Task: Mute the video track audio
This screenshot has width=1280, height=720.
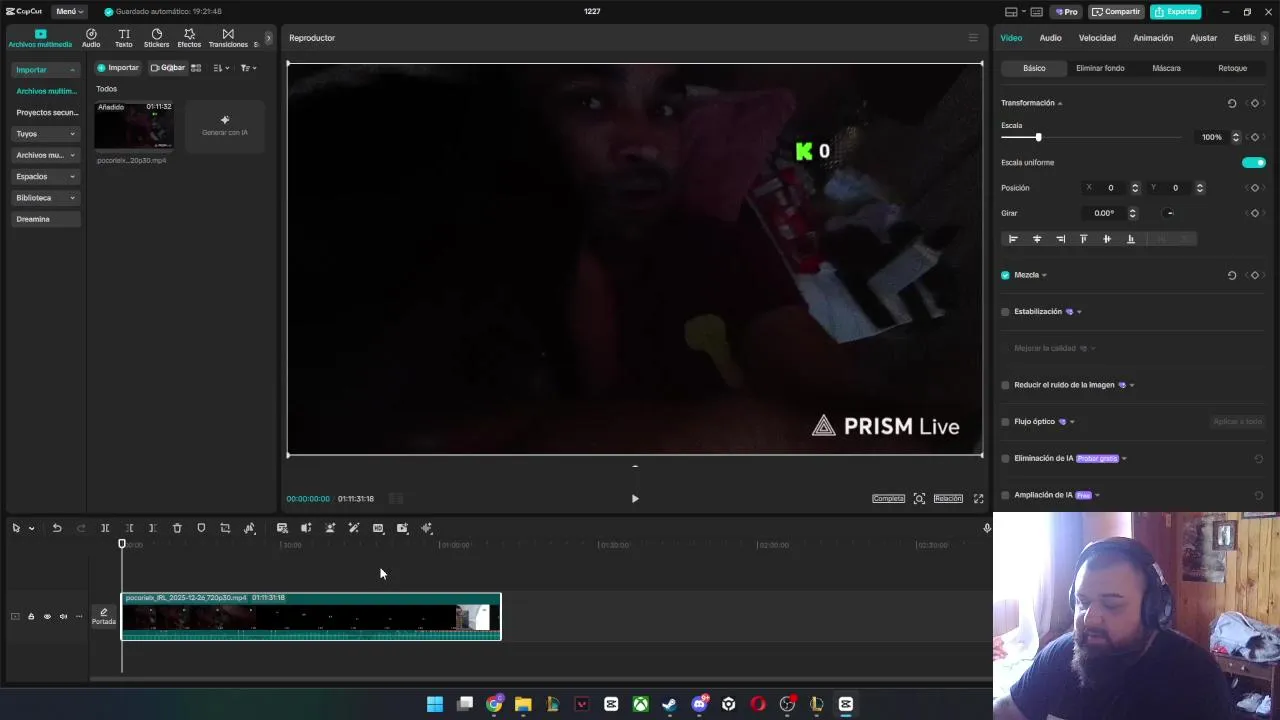Action: pos(63,616)
